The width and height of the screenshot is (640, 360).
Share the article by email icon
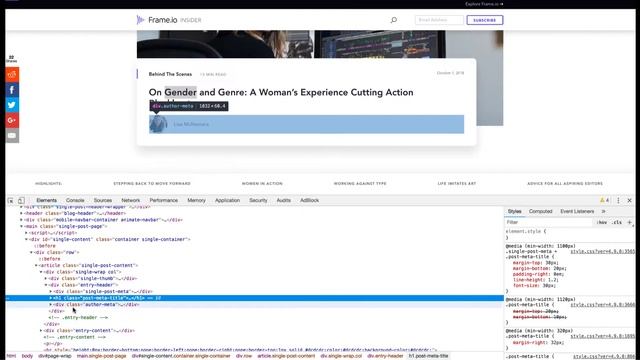(12, 136)
